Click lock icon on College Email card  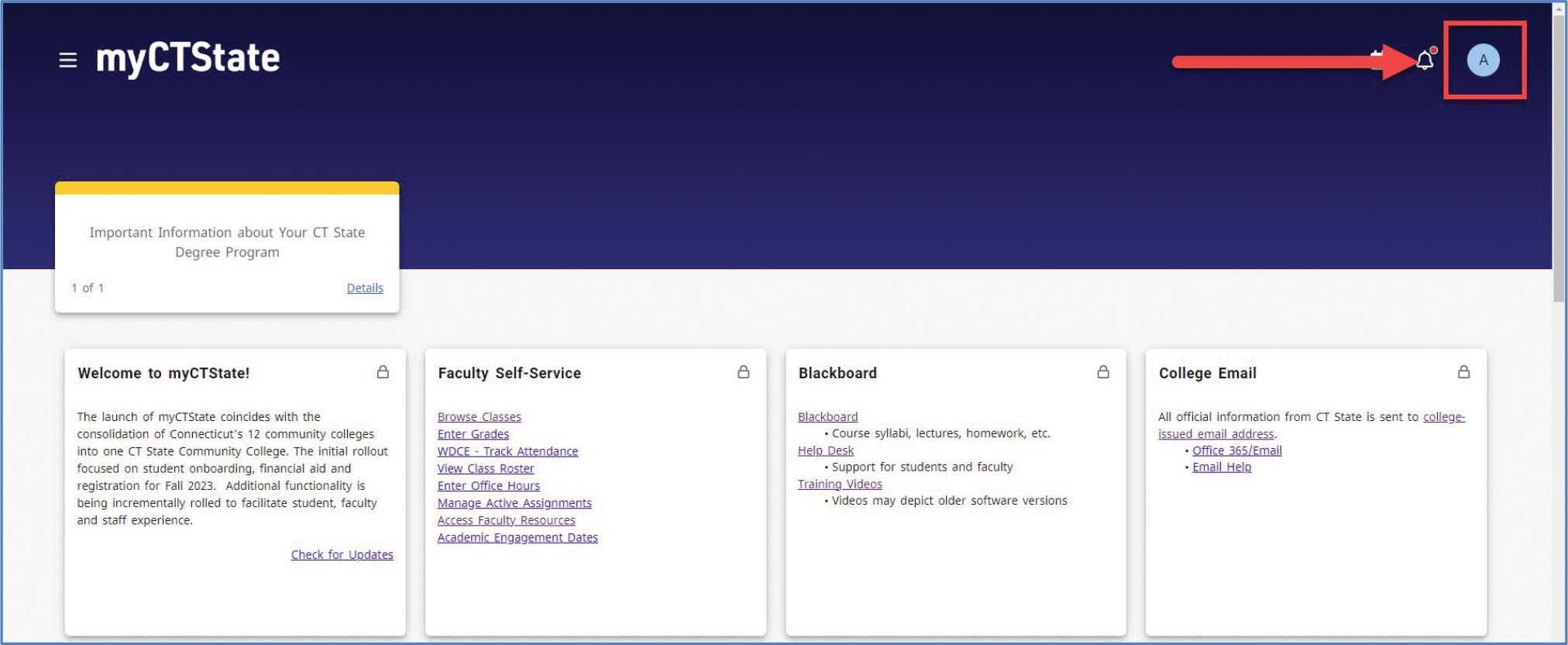tap(1463, 372)
